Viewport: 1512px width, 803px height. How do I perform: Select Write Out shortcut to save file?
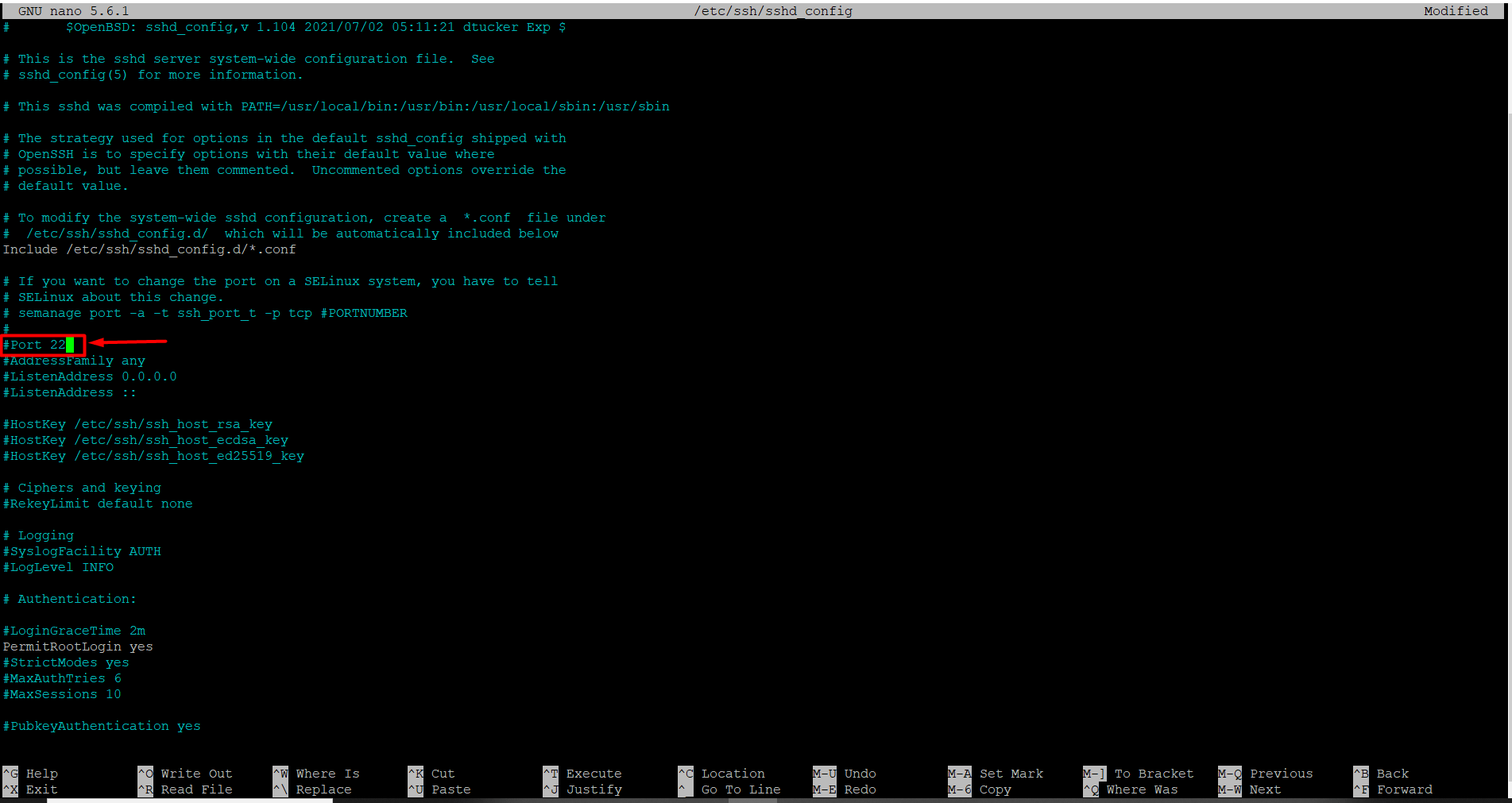click(x=195, y=774)
